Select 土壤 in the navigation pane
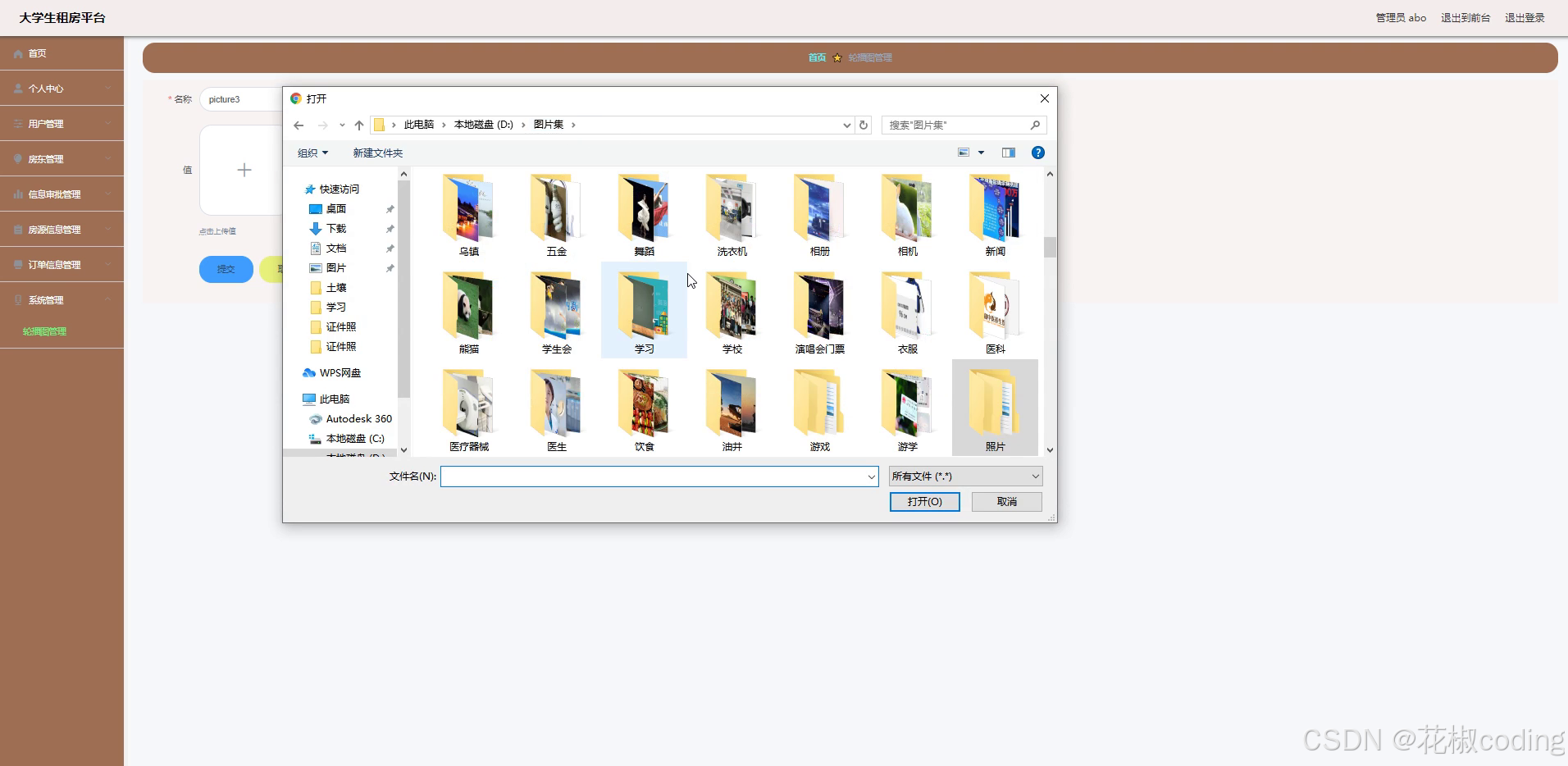Screen dimensions: 1568x766 pyautogui.click(x=335, y=288)
